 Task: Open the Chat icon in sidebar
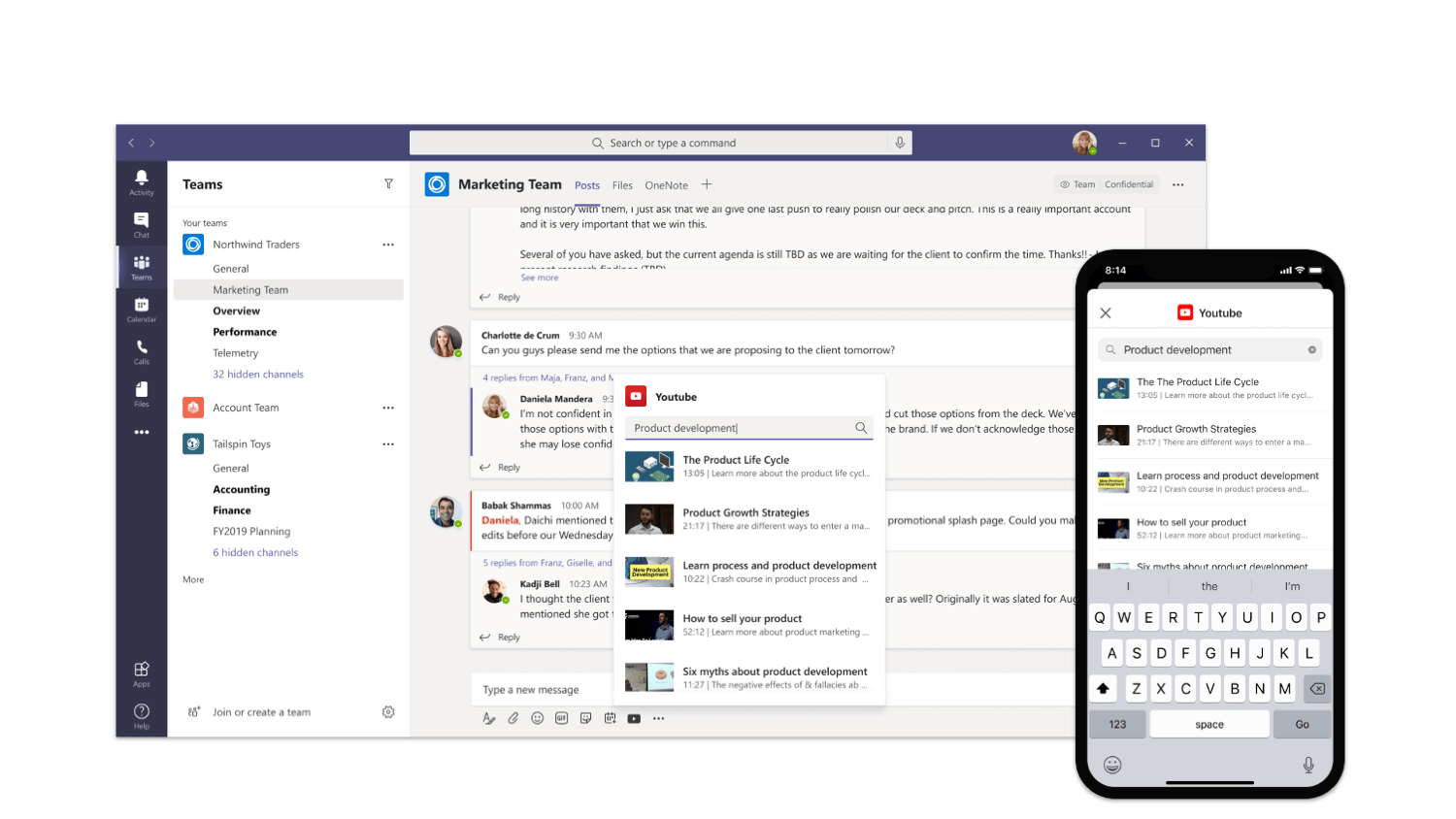pos(142,224)
